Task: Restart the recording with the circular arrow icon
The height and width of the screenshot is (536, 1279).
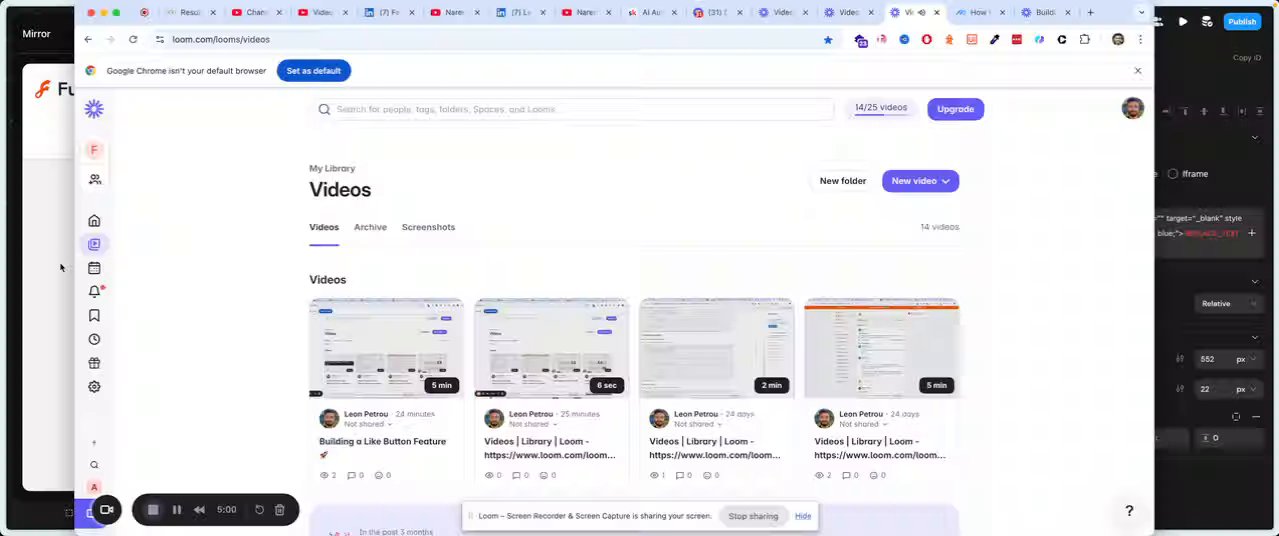Action: 259,510
